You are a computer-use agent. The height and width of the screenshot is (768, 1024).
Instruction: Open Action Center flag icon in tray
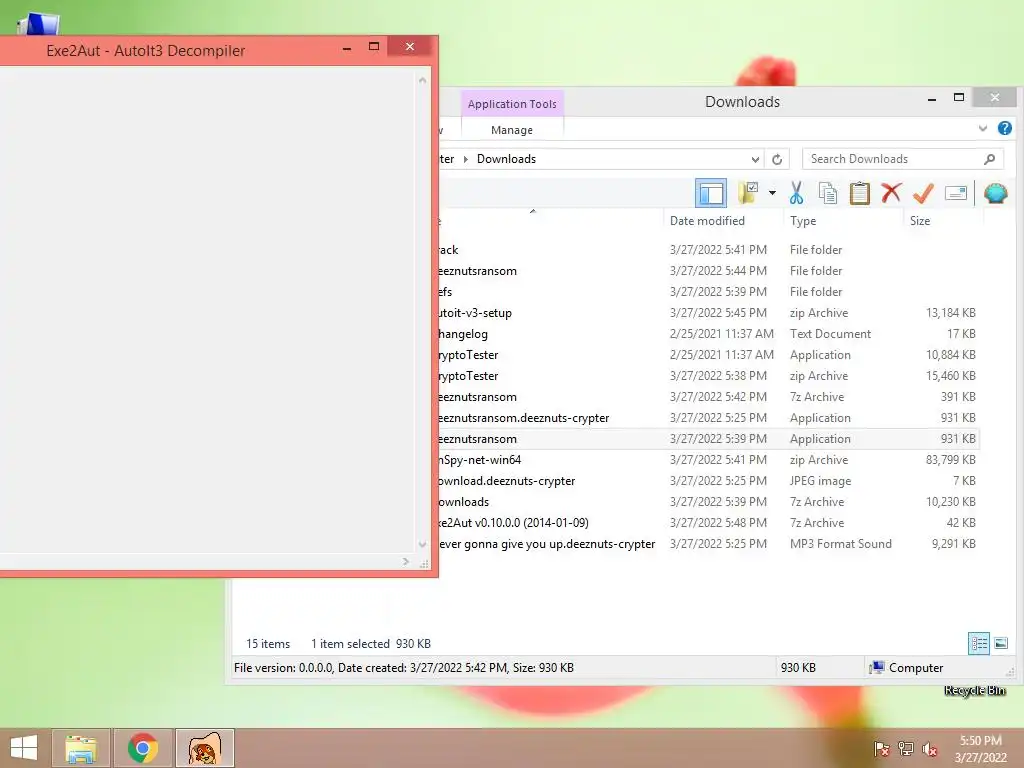click(881, 749)
